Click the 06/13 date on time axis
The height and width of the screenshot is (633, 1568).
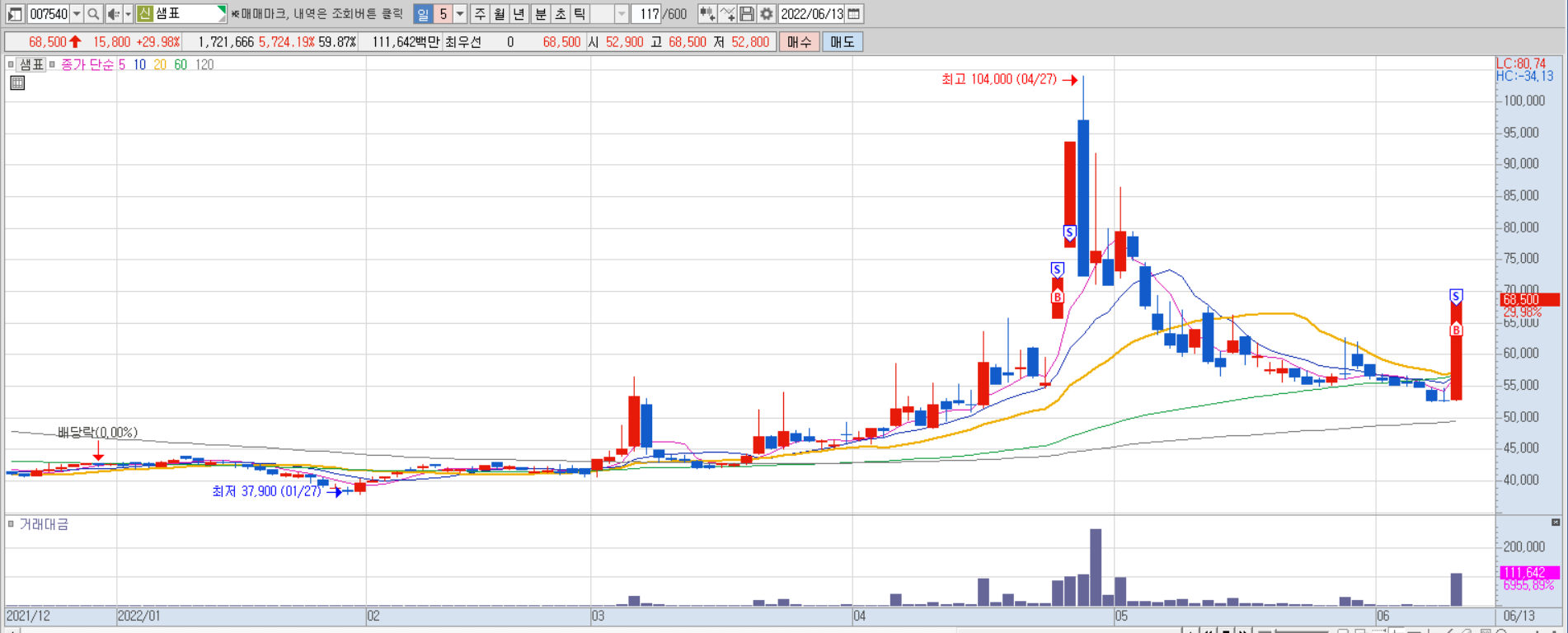(1519, 616)
